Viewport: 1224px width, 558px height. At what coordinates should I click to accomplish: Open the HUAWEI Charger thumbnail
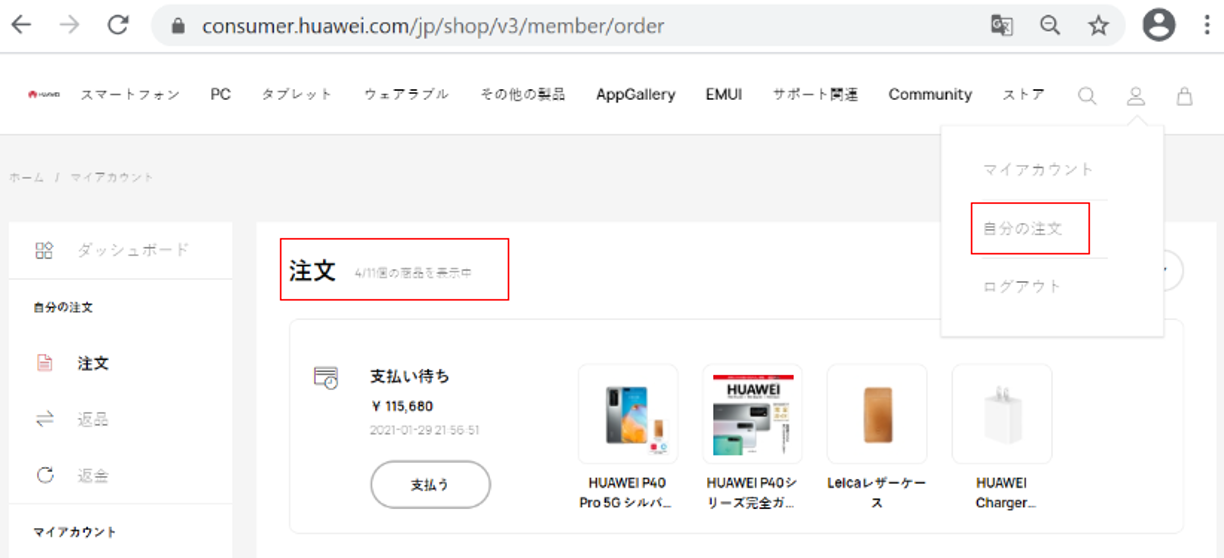[x=1002, y=414]
